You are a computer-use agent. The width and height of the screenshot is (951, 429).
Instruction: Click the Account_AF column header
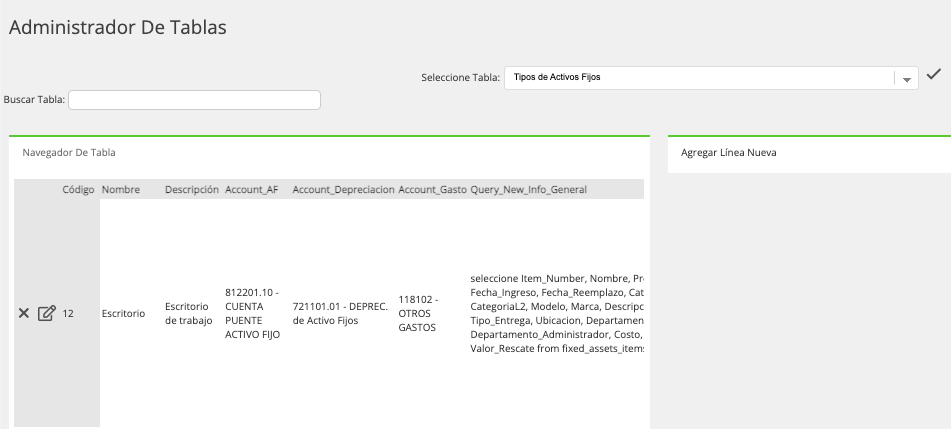click(x=252, y=189)
